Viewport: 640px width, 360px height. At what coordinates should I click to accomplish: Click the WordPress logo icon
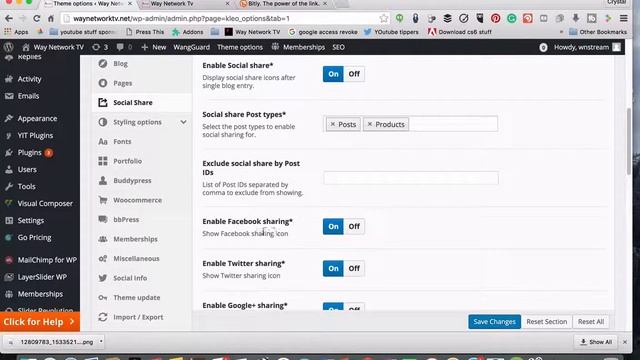[x=9, y=47]
